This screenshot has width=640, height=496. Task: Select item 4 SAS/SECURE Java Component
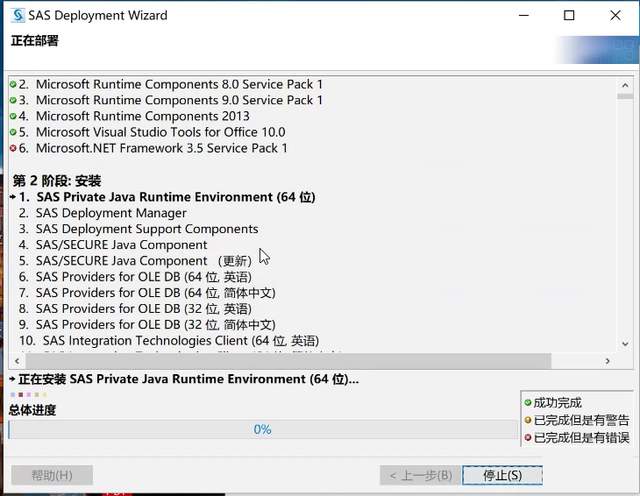click(122, 245)
